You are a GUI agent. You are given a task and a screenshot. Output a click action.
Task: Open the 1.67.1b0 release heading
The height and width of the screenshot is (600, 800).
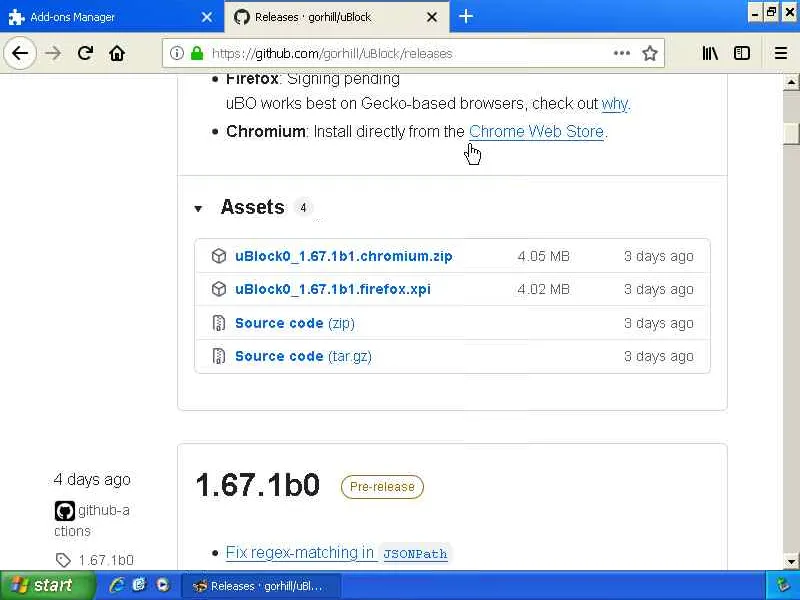click(257, 485)
